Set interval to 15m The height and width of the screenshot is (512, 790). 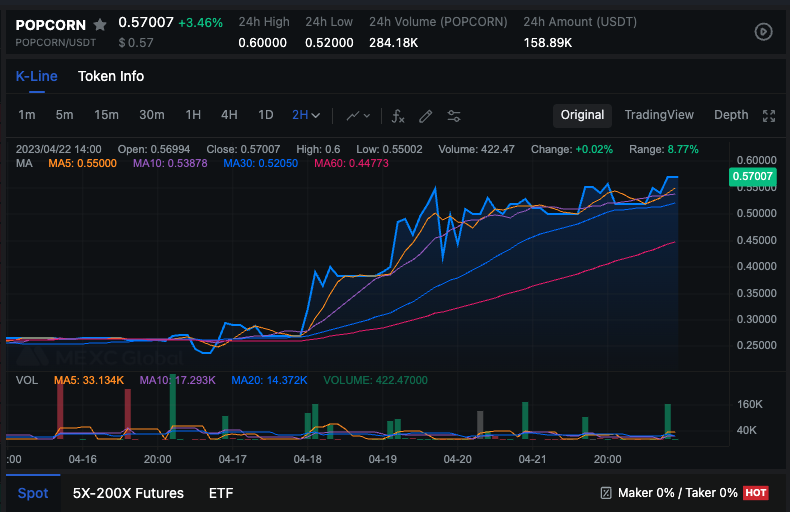106,115
